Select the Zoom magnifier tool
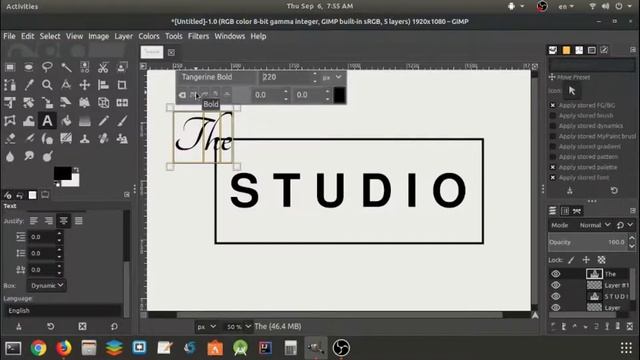The width and height of the screenshot is (640, 360). (47, 85)
